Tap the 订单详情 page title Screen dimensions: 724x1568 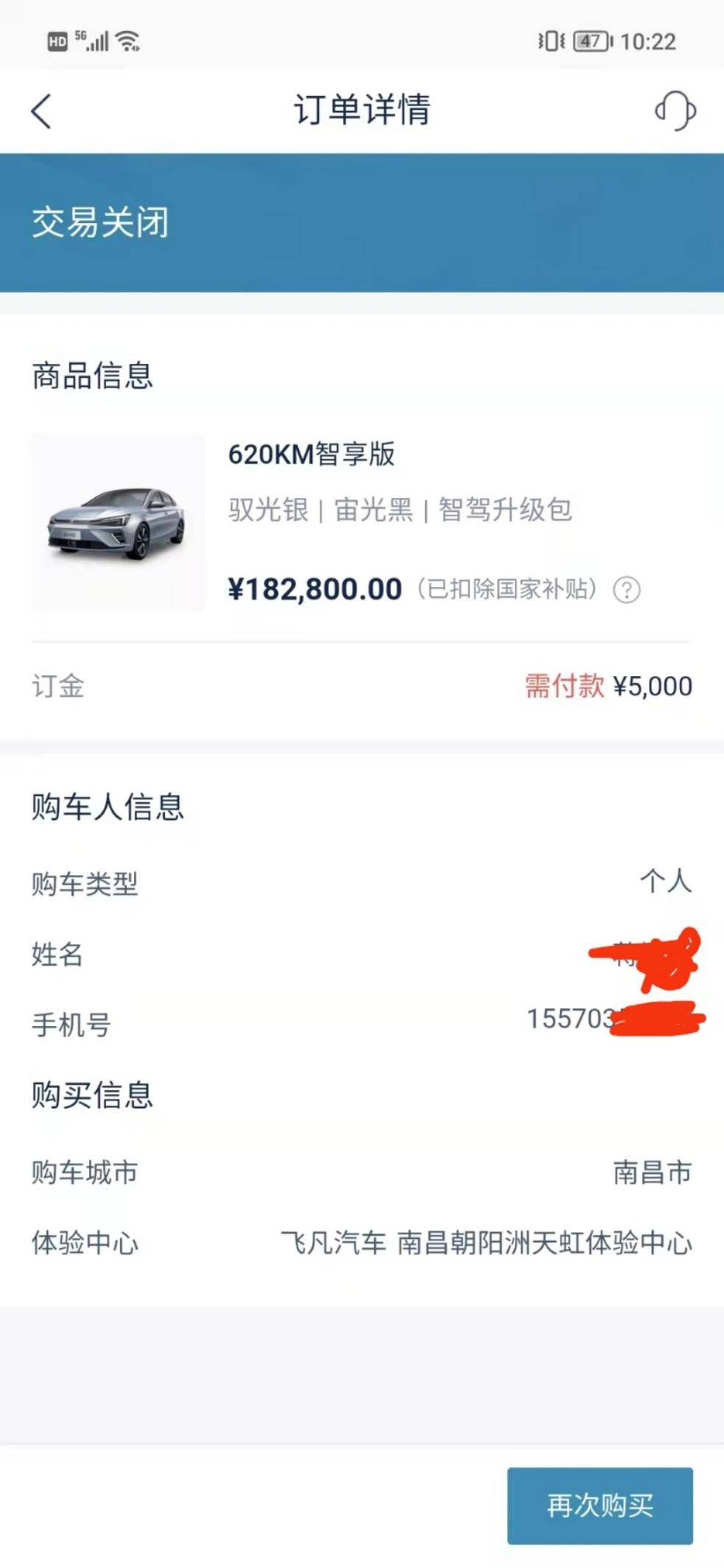point(362,110)
